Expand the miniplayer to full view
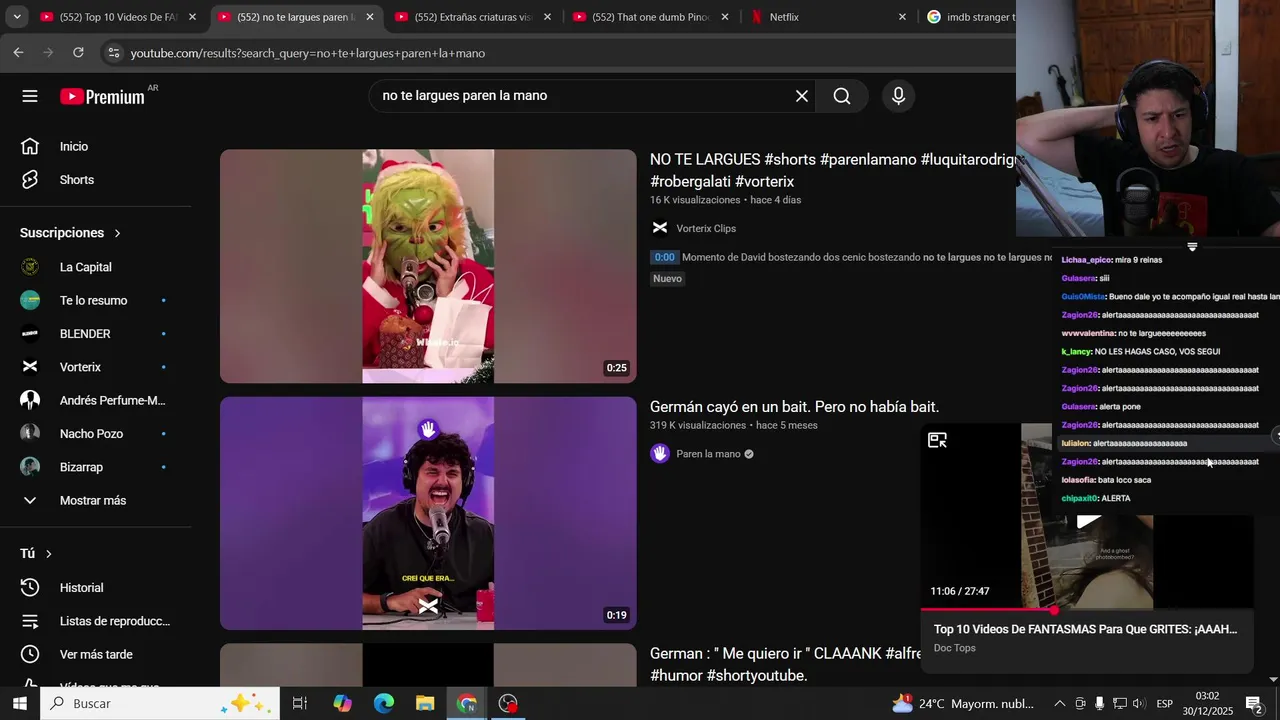 coord(937,440)
